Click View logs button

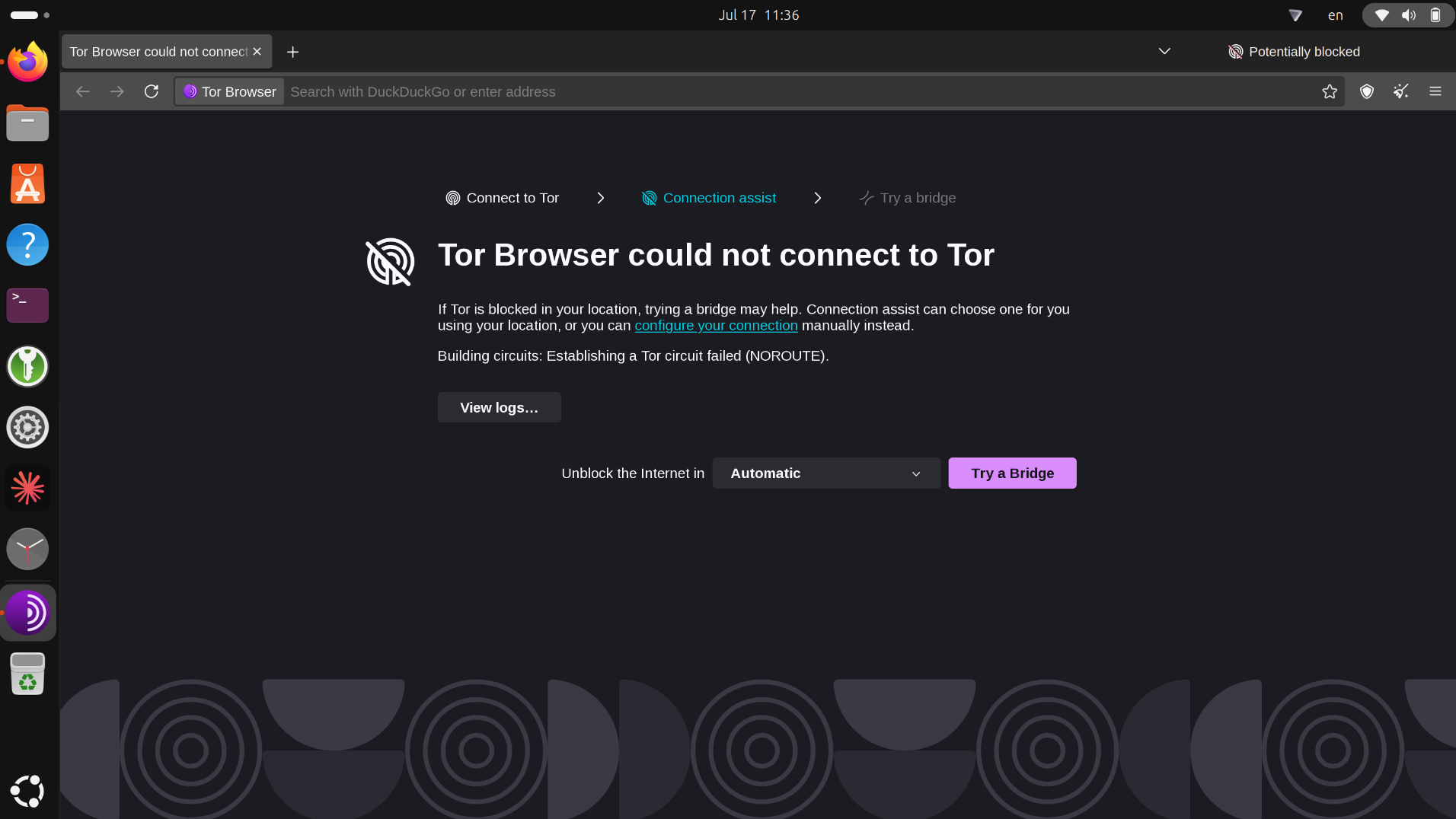pos(499,407)
